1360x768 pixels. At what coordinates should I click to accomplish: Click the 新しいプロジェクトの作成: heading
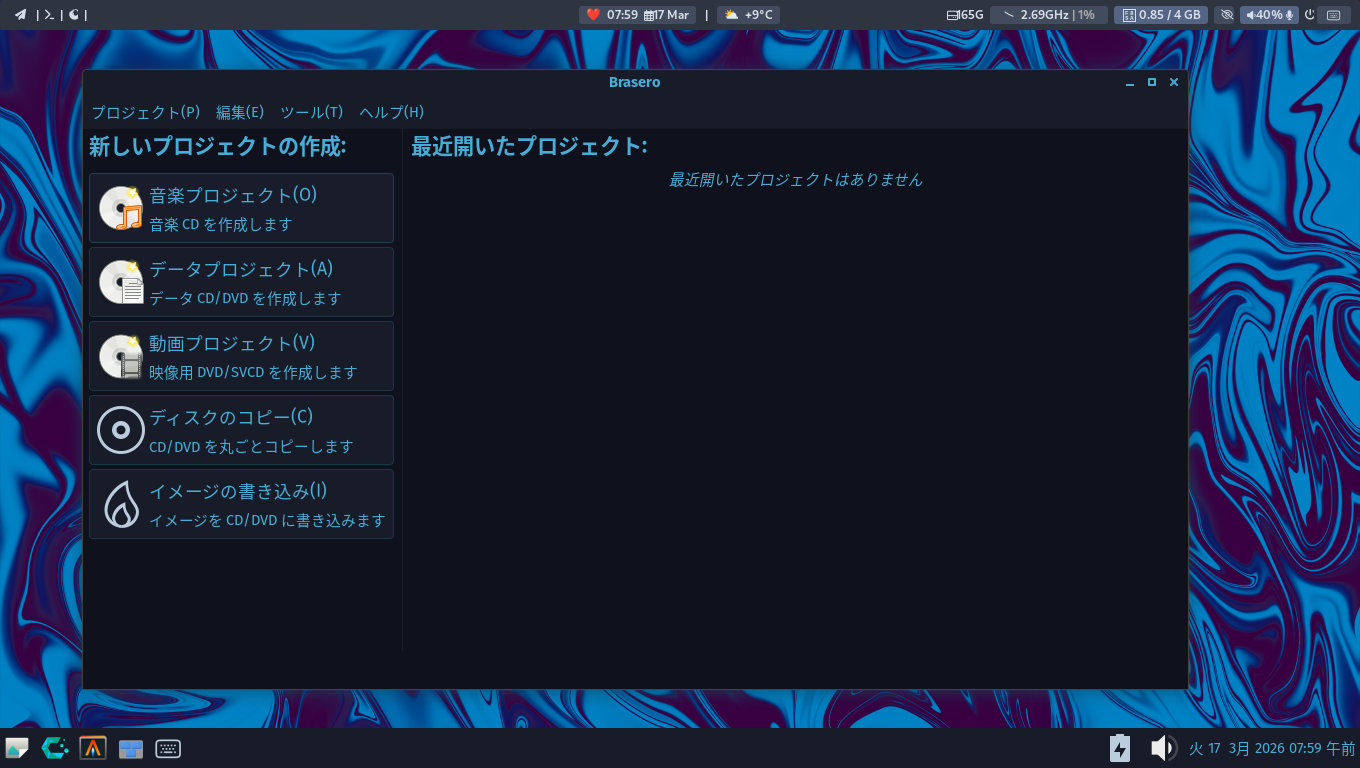217,147
